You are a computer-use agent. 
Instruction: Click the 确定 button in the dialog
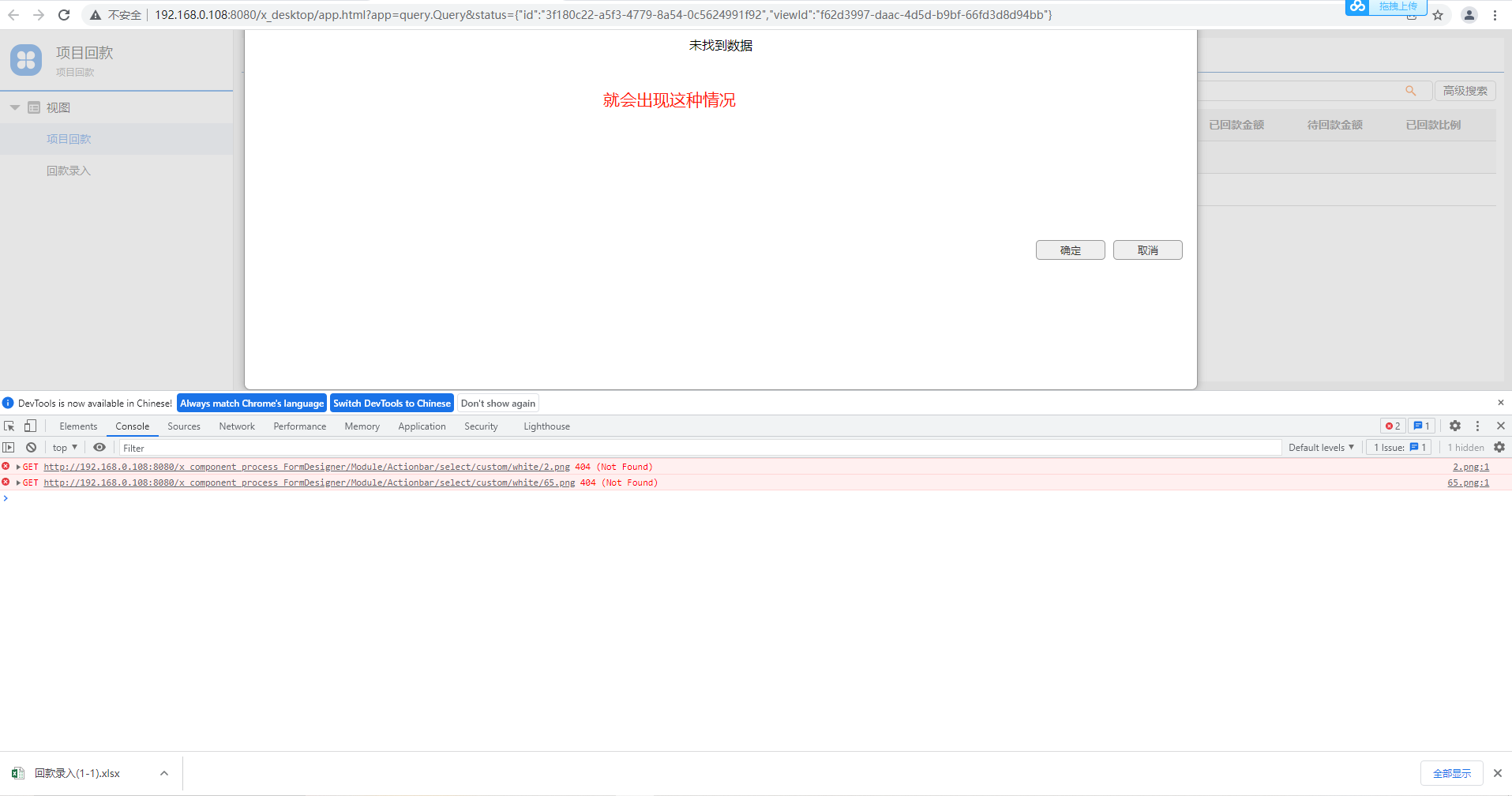point(1070,250)
